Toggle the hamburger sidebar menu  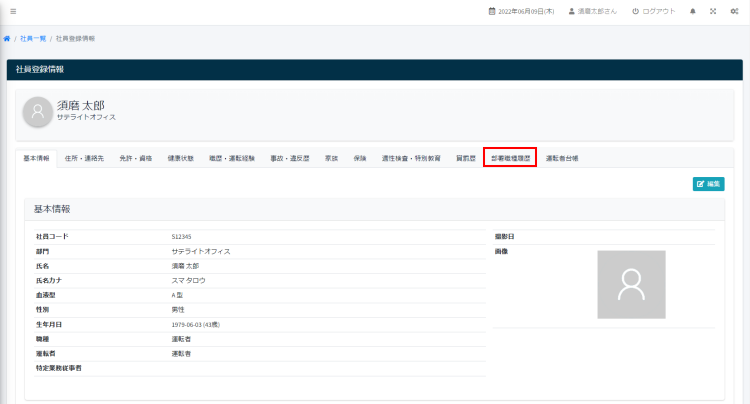pos(13,11)
